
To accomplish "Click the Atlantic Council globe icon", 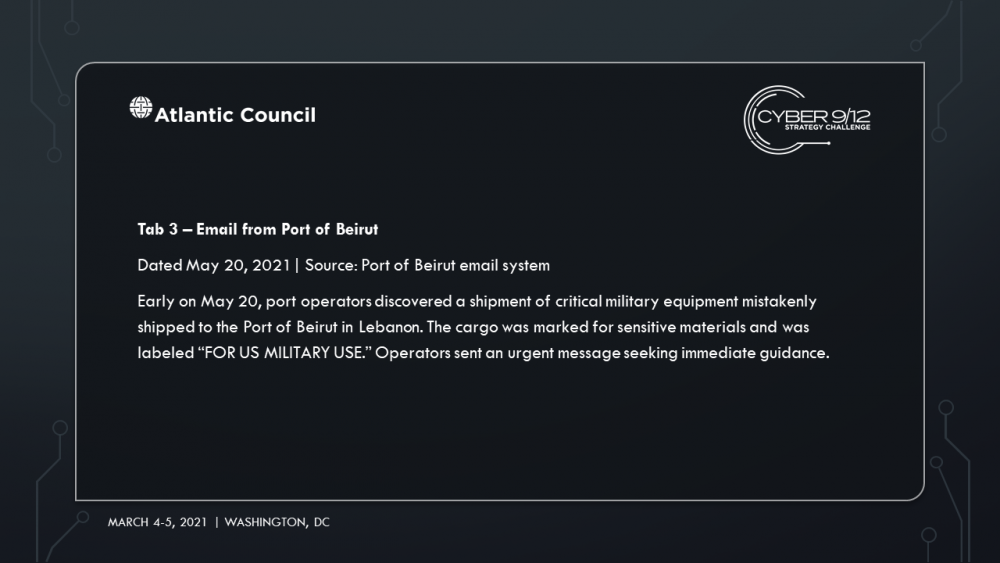I will tap(140, 108).
